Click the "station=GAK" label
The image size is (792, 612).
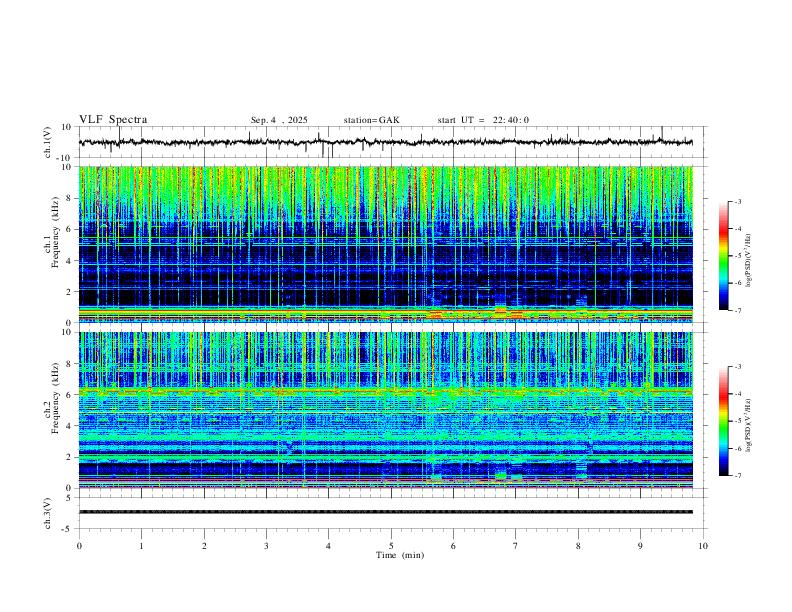point(371,120)
